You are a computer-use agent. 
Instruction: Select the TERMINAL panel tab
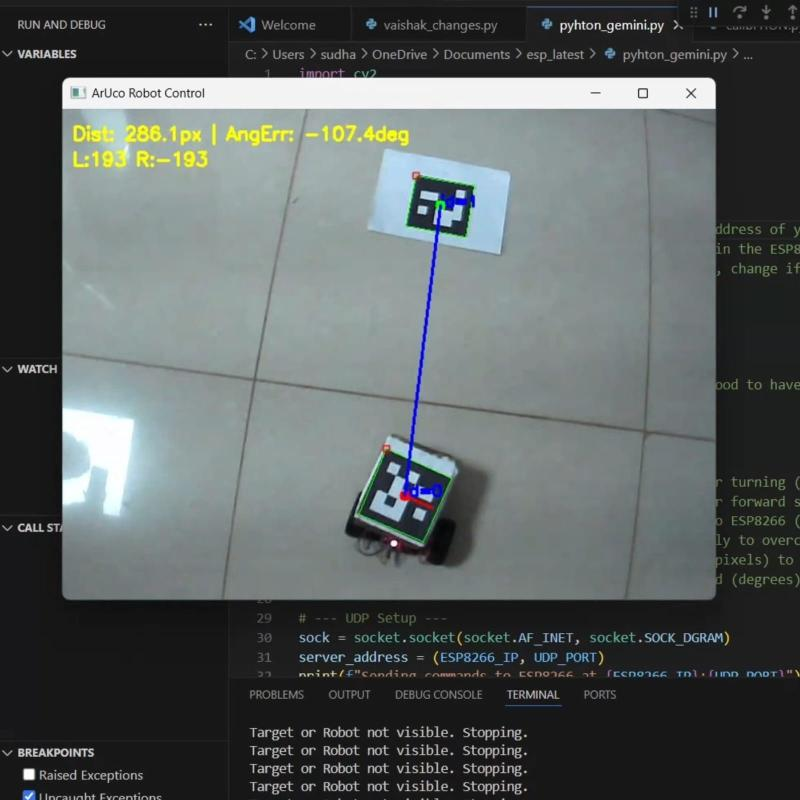pyautogui.click(x=533, y=694)
